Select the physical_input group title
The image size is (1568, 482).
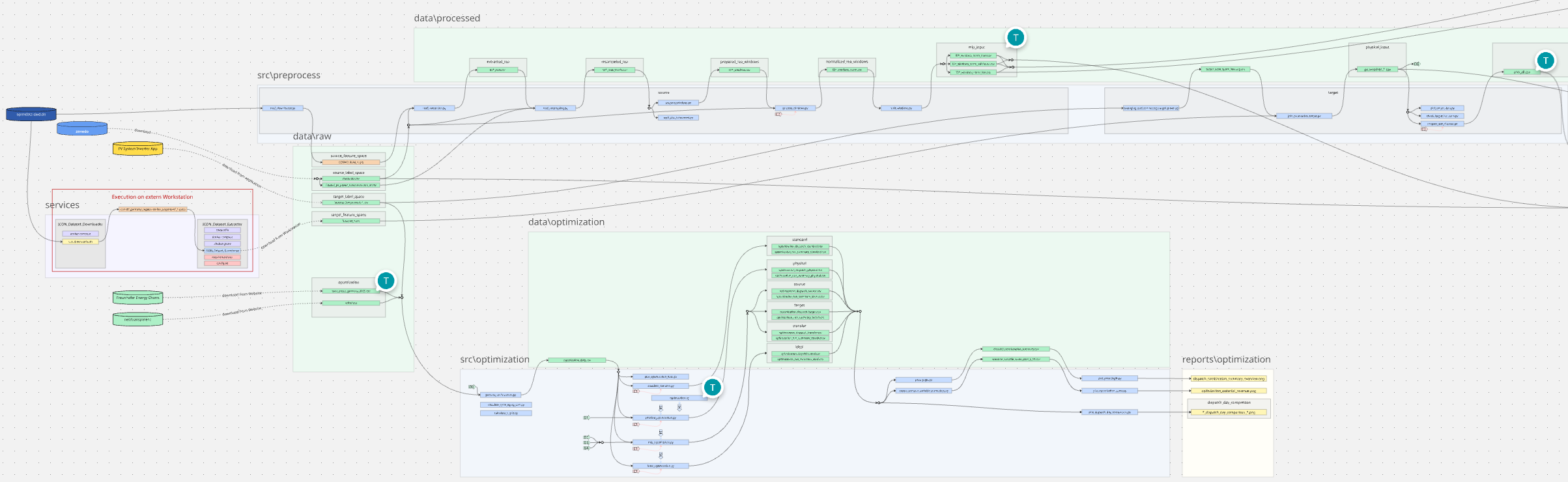tap(1377, 47)
